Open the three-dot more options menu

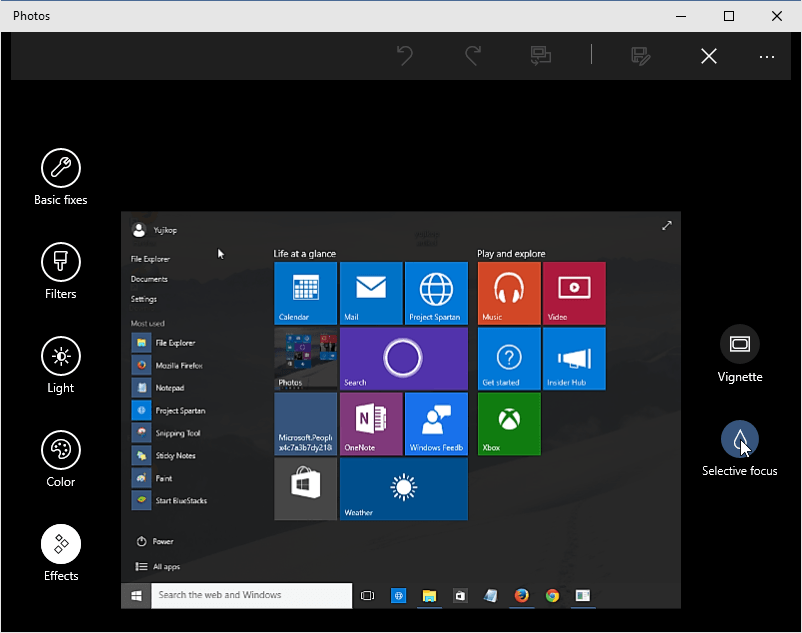point(767,57)
